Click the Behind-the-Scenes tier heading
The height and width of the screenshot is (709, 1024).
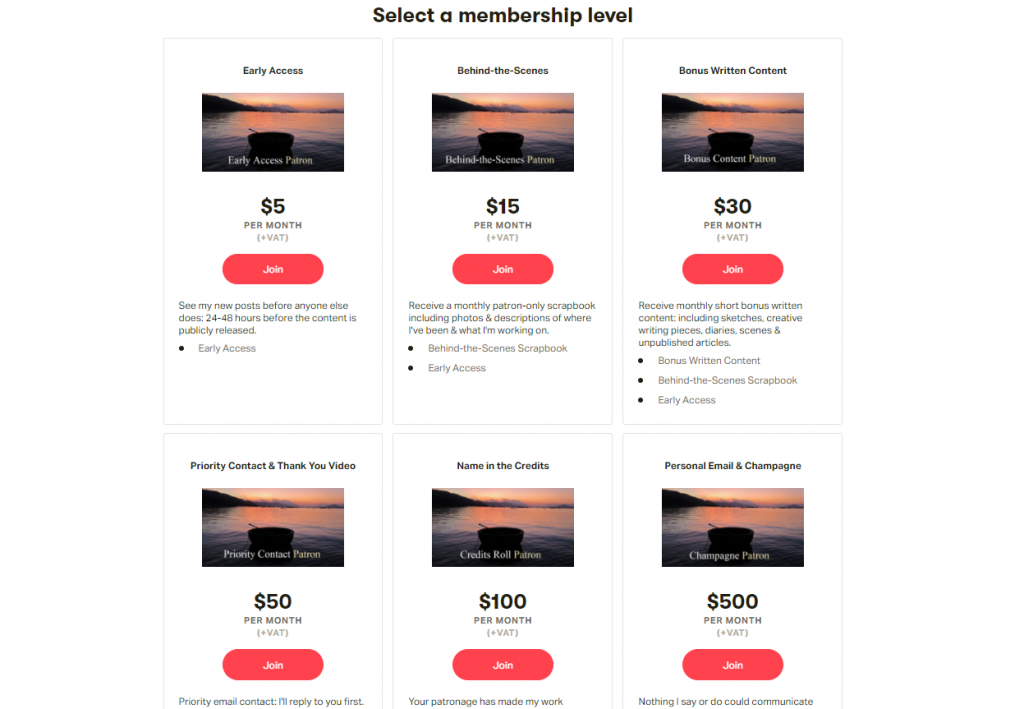pos(503,71)
